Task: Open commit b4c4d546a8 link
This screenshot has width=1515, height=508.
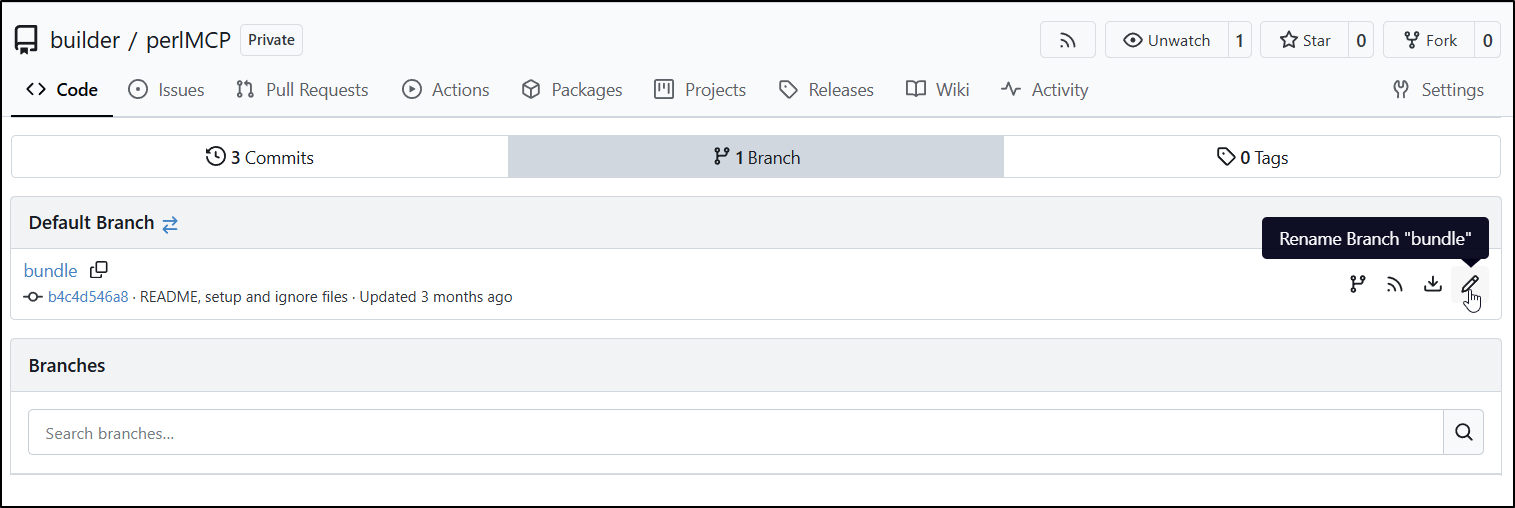Action: click(x=88, y=296)
